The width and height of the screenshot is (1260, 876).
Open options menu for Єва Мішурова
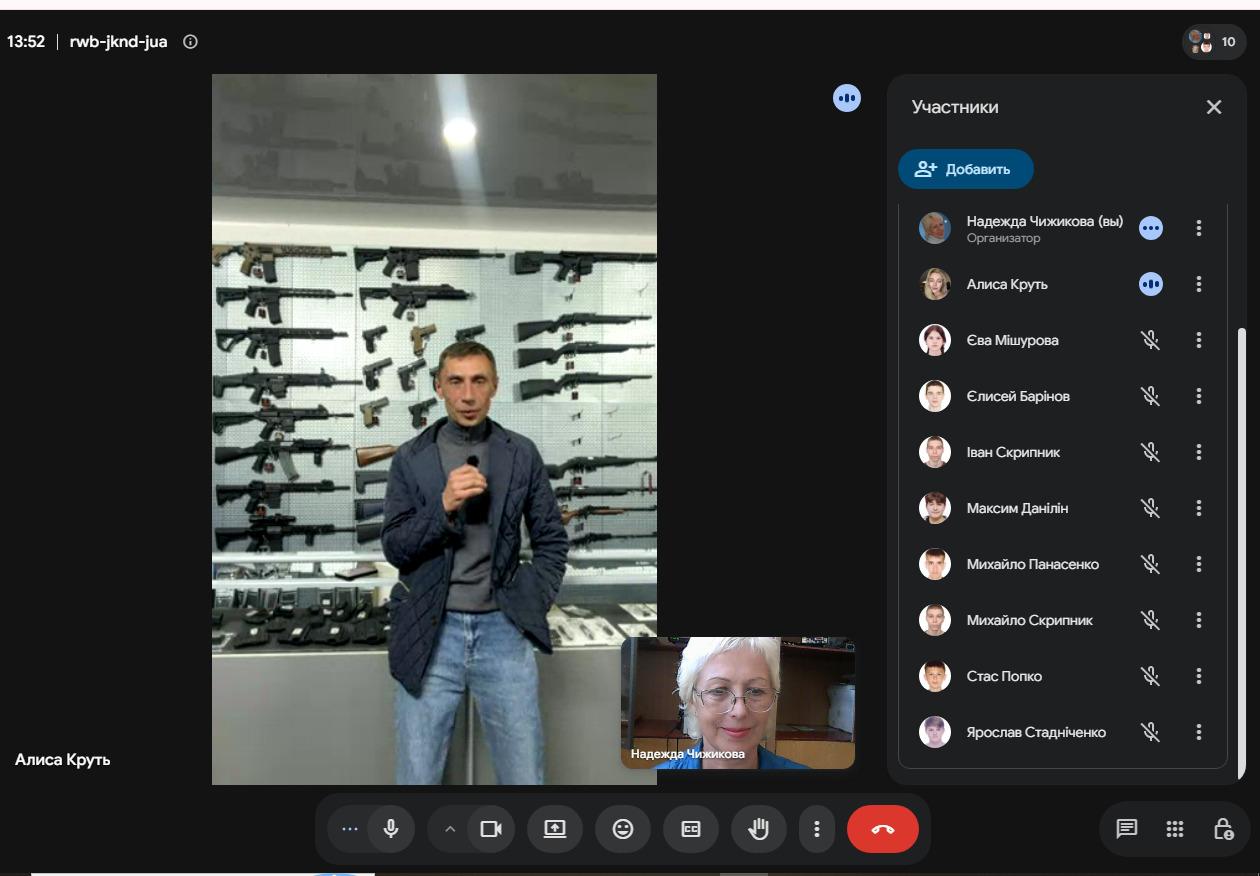pyautogui.click(x=1199, y=340)
